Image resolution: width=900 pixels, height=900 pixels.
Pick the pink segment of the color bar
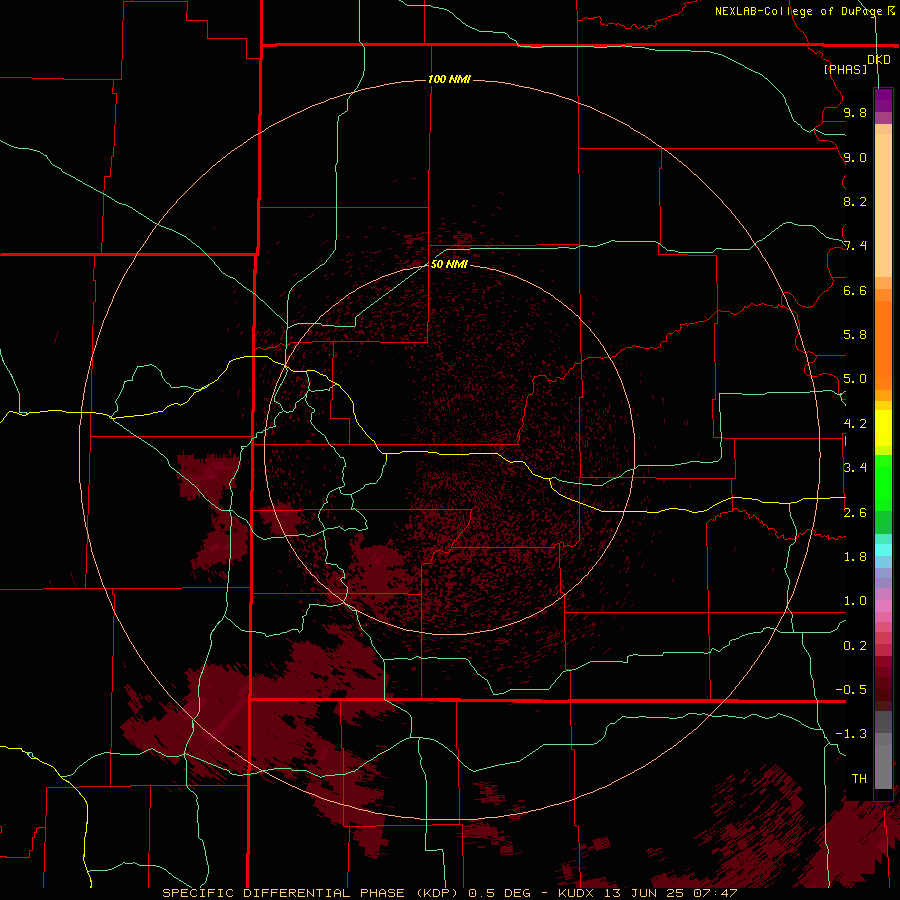(x=883, y=606)
